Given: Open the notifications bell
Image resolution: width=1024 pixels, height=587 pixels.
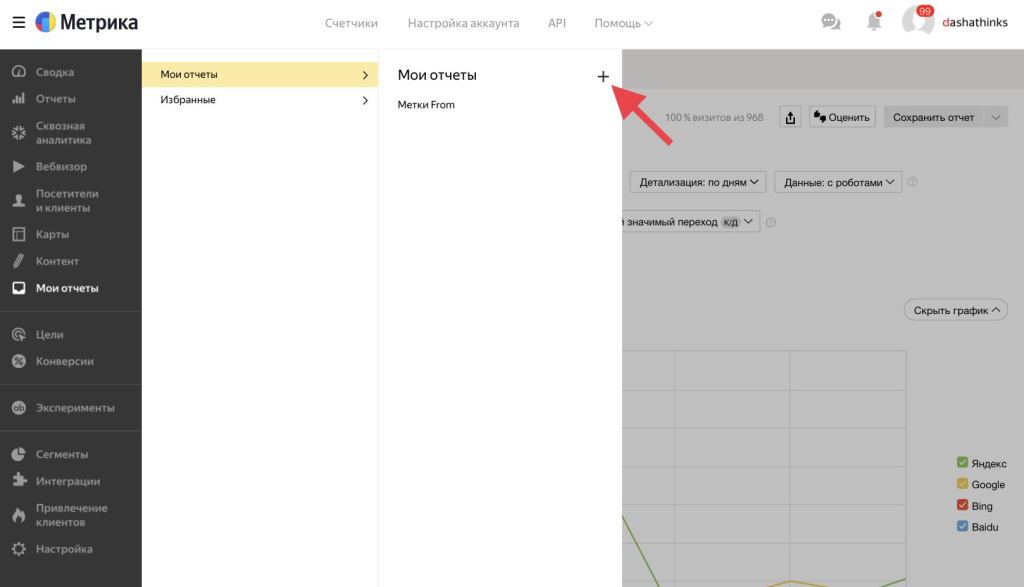Looking at the screenshot, I should (x=874, y=22).
